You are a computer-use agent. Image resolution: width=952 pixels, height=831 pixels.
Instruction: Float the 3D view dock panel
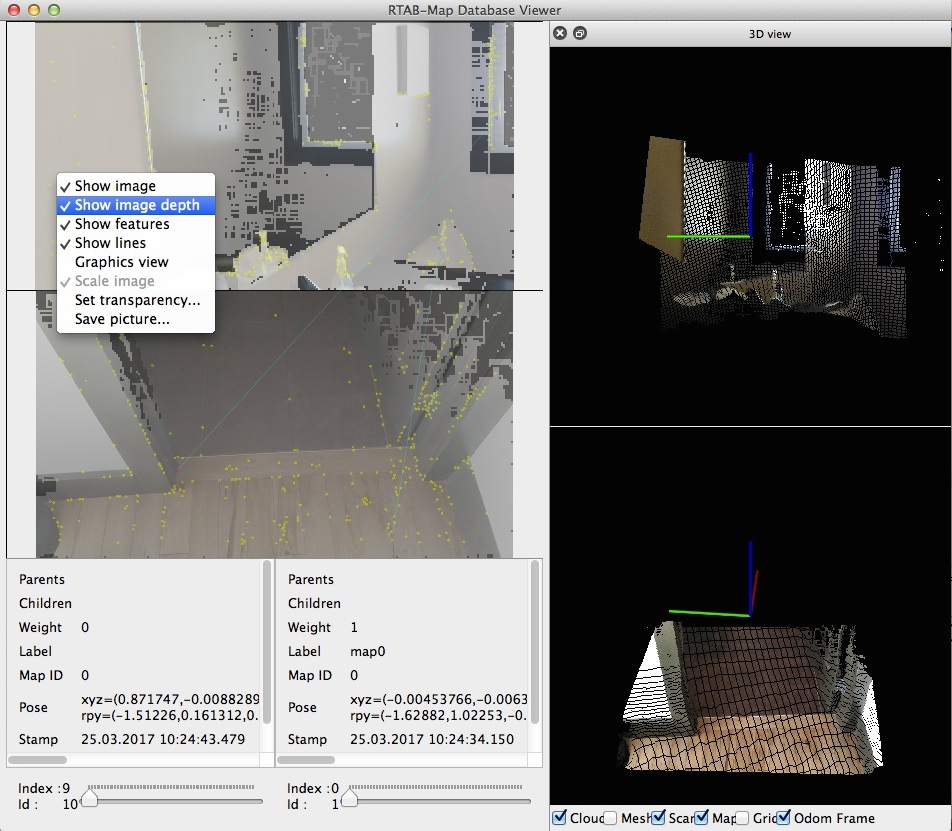pos(580,33)
